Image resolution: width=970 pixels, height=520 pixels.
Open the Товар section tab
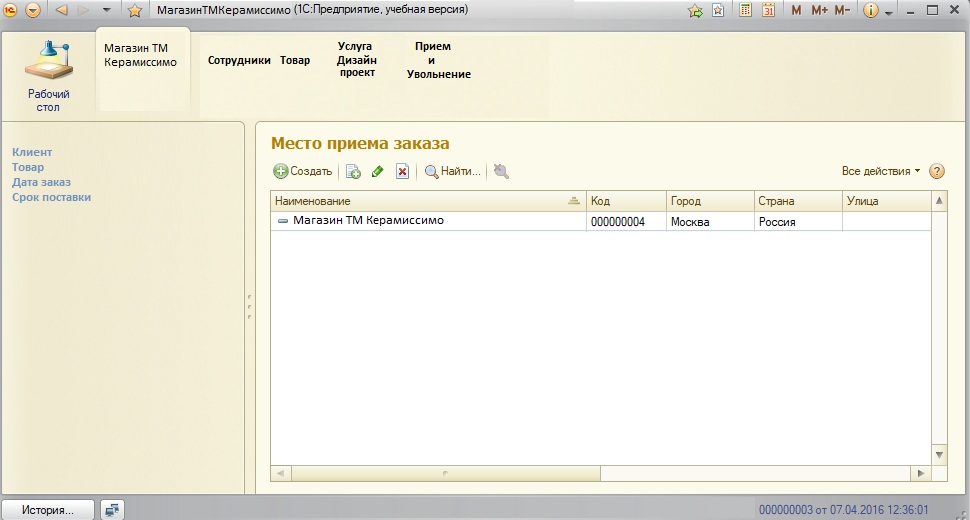(x=295, y=61)
